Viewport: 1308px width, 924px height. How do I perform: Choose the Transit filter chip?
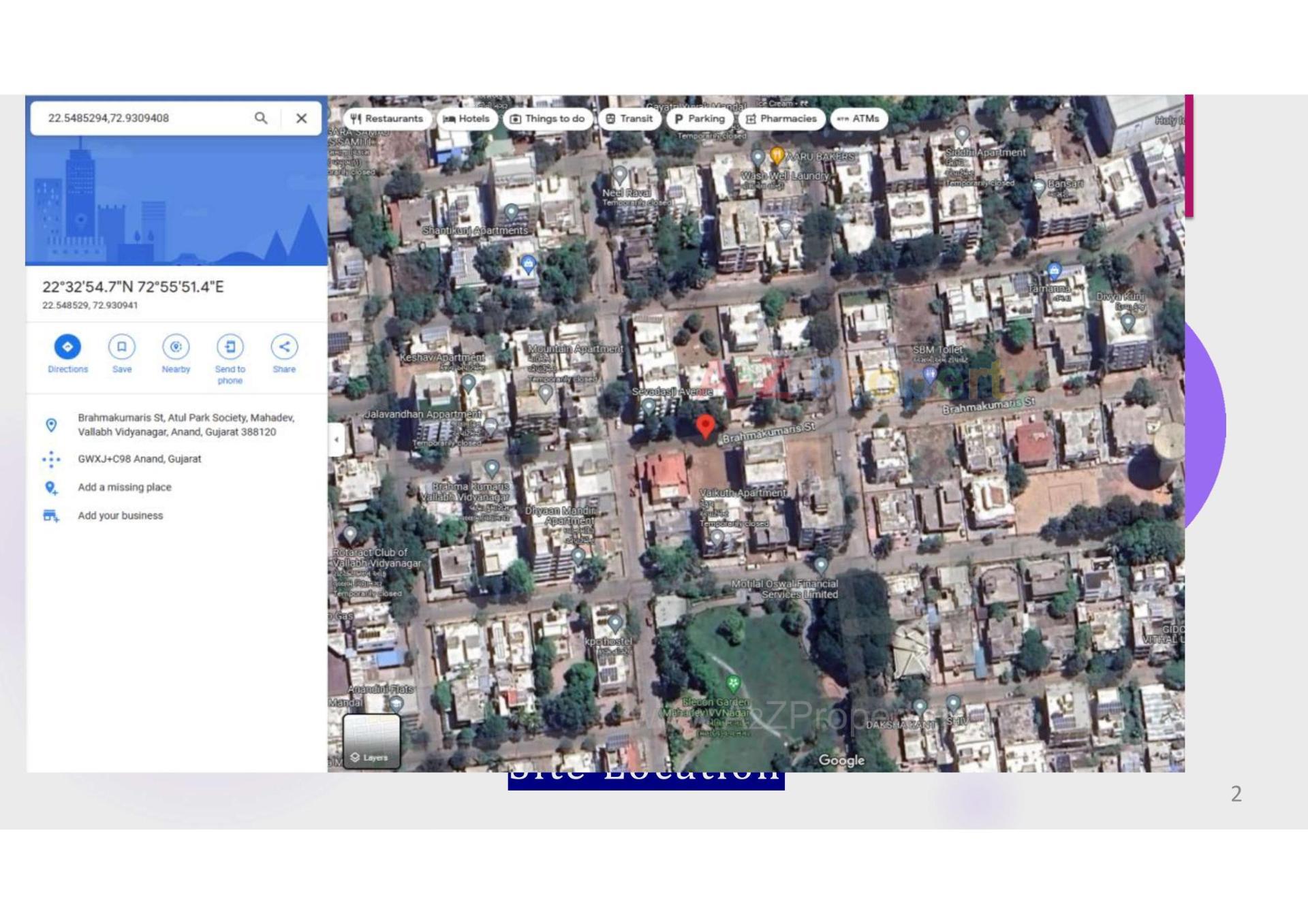629,118
